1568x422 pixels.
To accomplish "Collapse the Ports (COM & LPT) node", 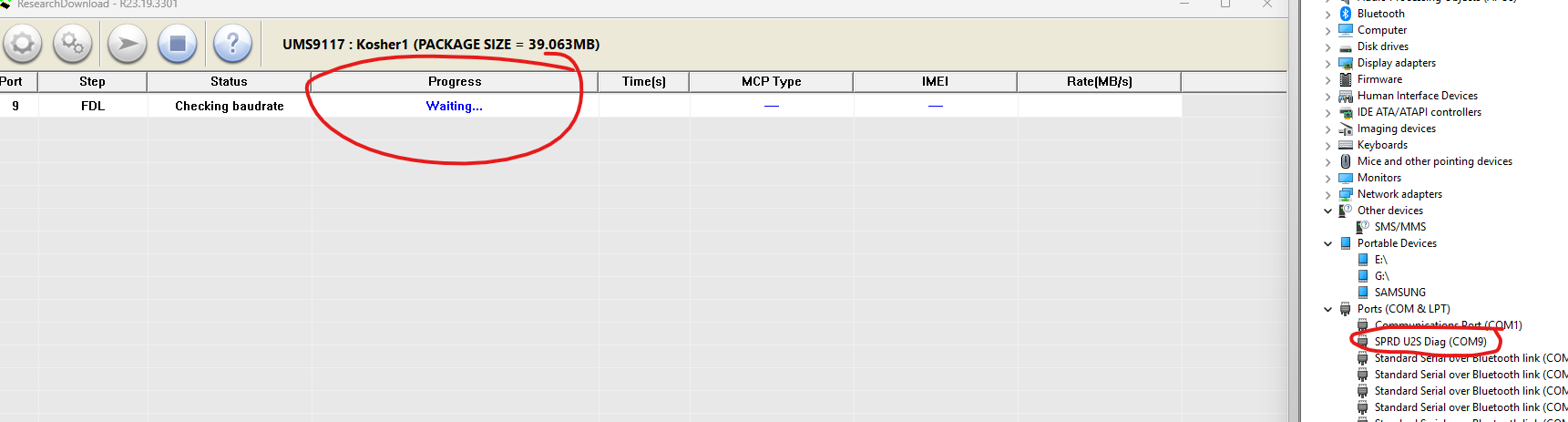I will click(x=1327, y=309).
